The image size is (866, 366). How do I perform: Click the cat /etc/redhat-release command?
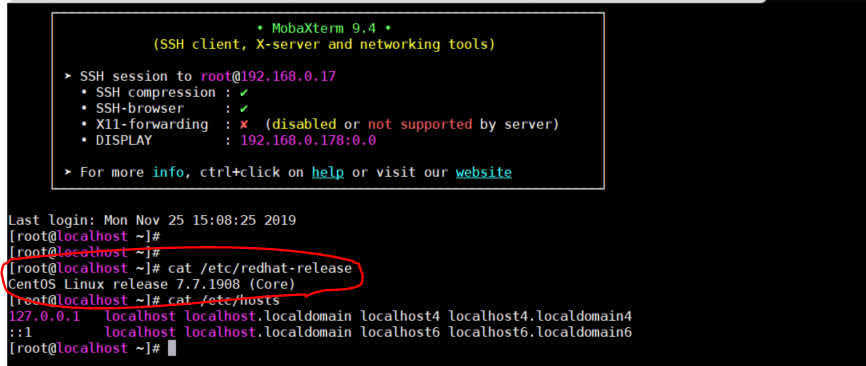(x=260, y=268)
